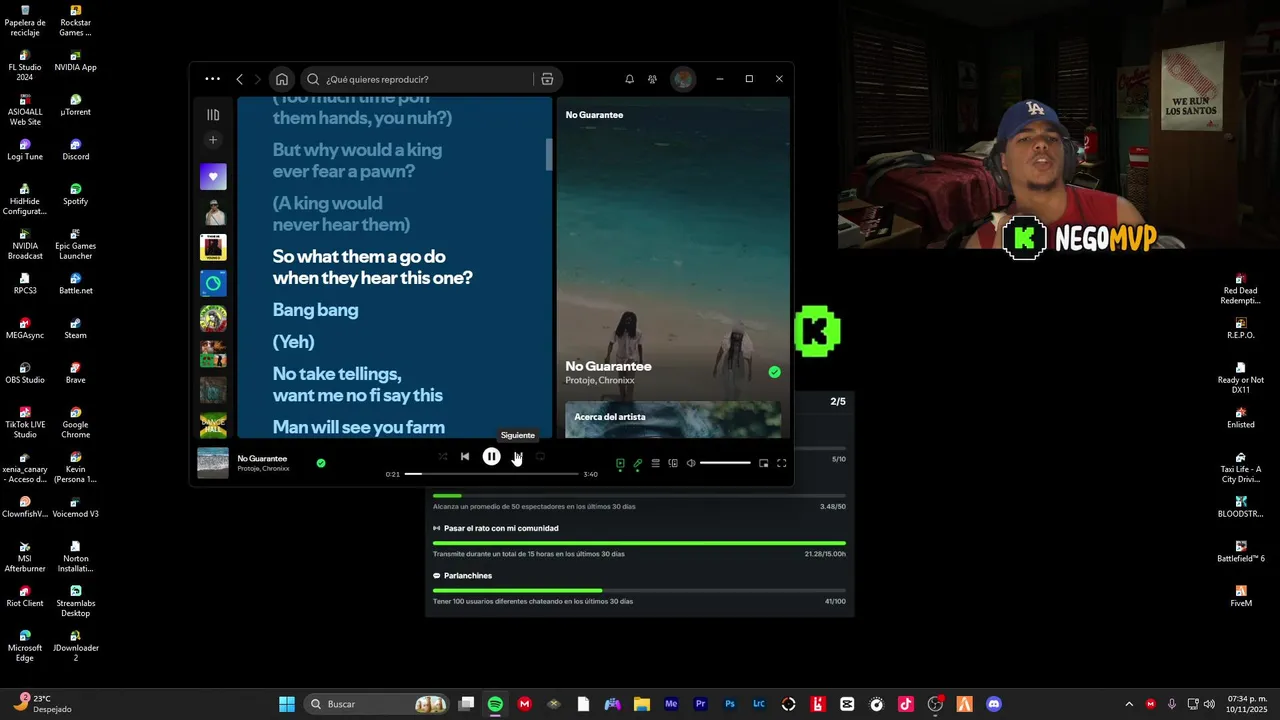Image resolution: width=1280 pixels, height=720 pixels.
Task: Open Premiere Pro from the taskbar
Action: pyautogui.click(x=700, y=704)
